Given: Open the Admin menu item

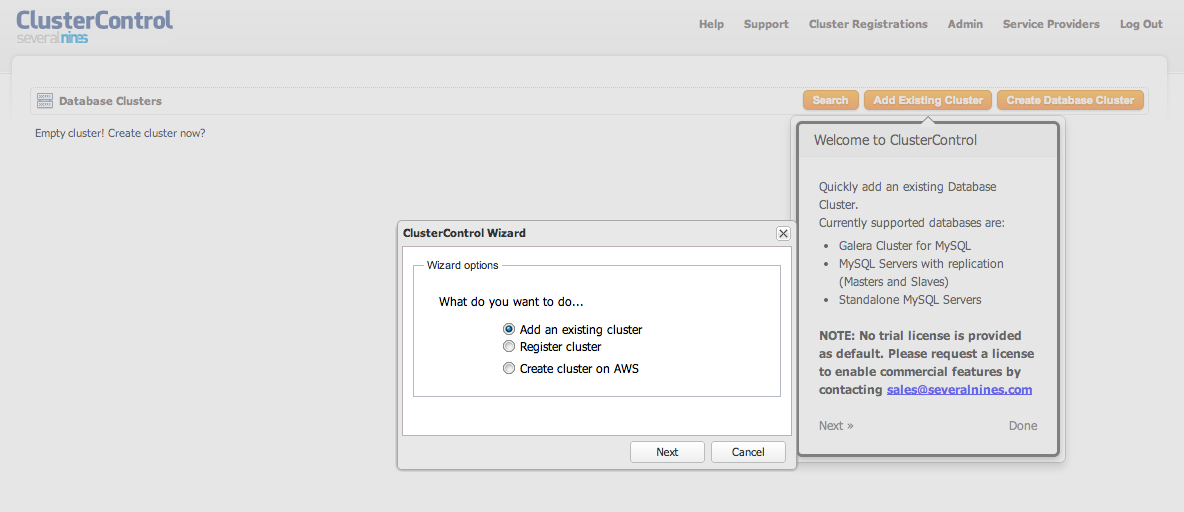Looking at the screenshot, I should click(x=965, y=24).
